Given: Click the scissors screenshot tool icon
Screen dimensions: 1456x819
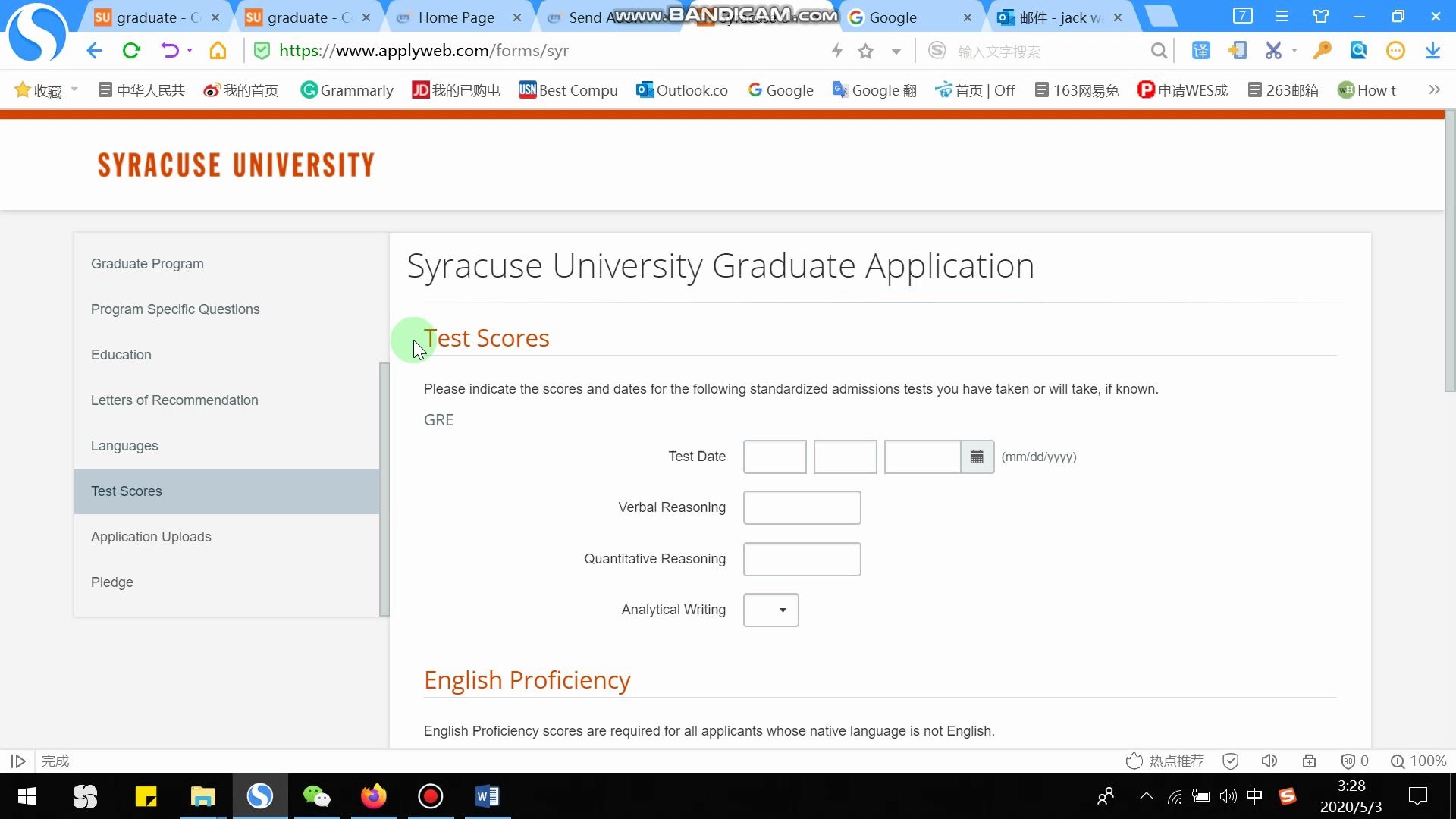Looking at the screenshot, I should [x=1273, y=51].
